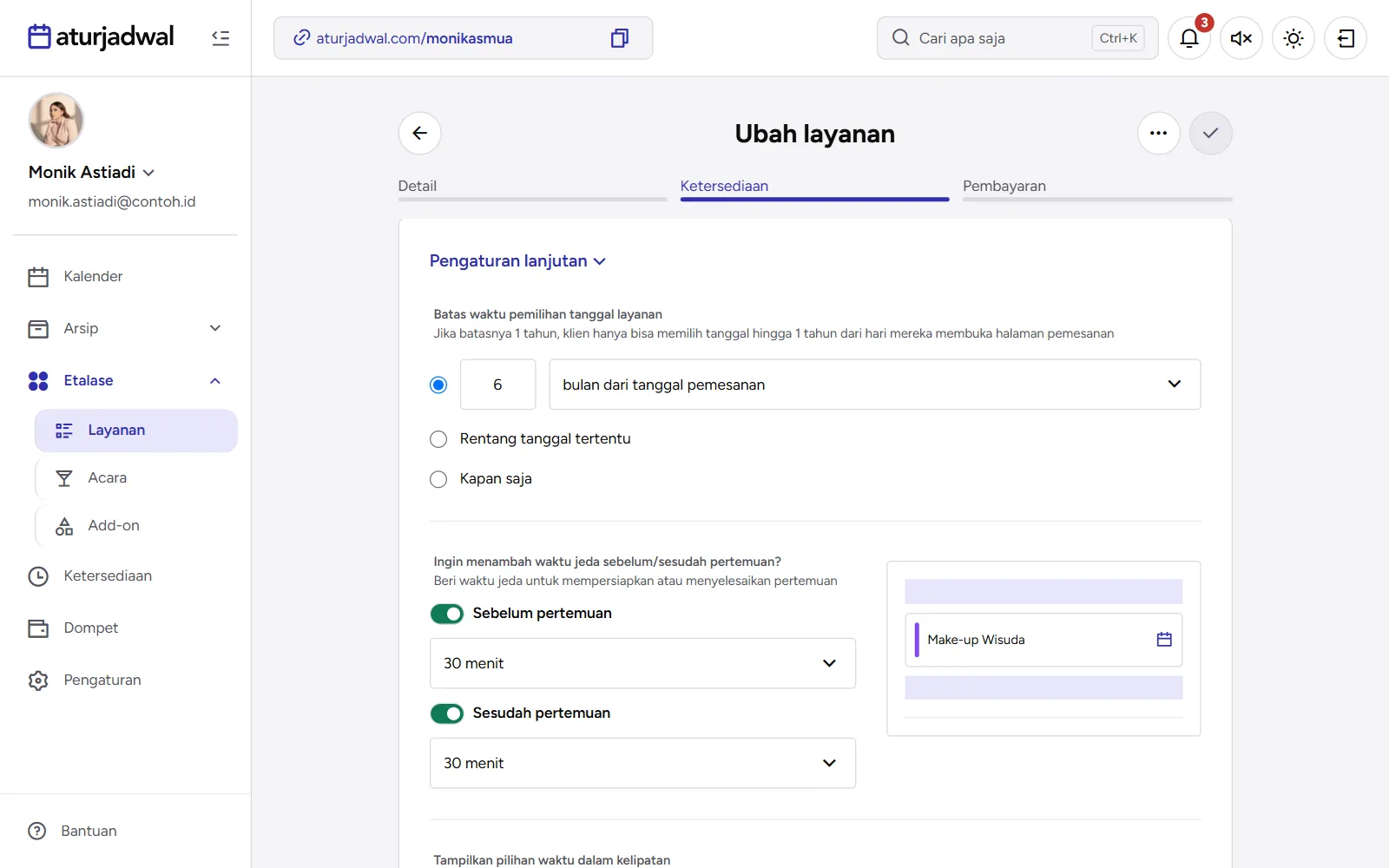Toggle Sesudah pertemuan switch
The height and width of the screenshot is (868, 1389).
447,713
